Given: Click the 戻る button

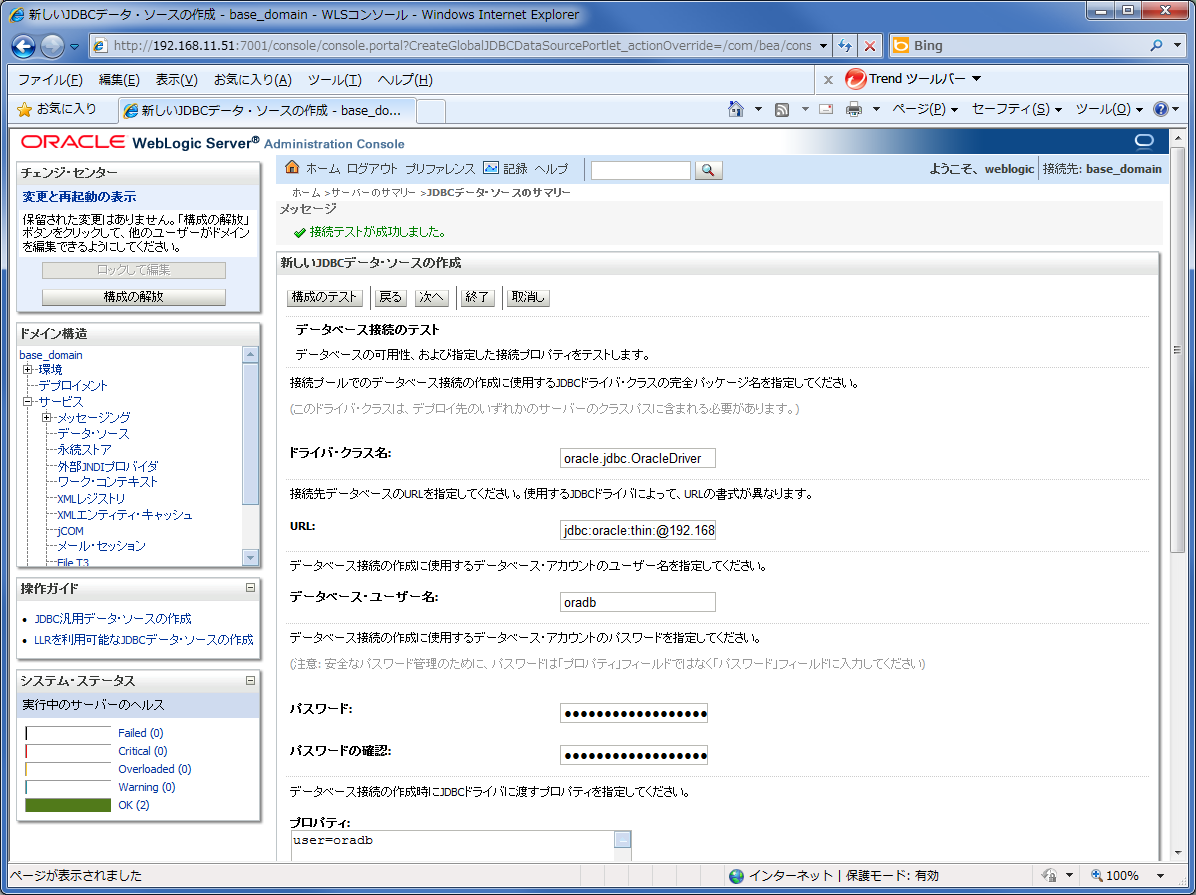Looking at the screenshot, I should pyautogui.click(x=391, y=297).
